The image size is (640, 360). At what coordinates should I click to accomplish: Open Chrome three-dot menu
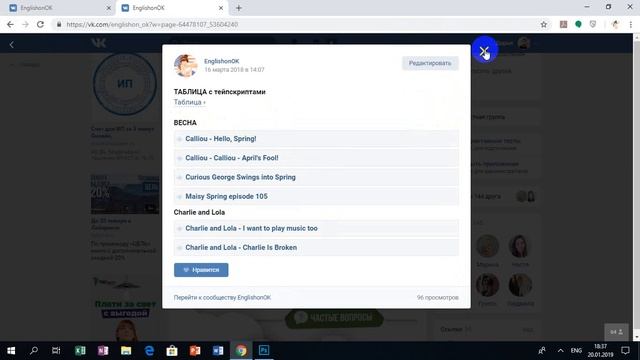click(x=631, y=24)
